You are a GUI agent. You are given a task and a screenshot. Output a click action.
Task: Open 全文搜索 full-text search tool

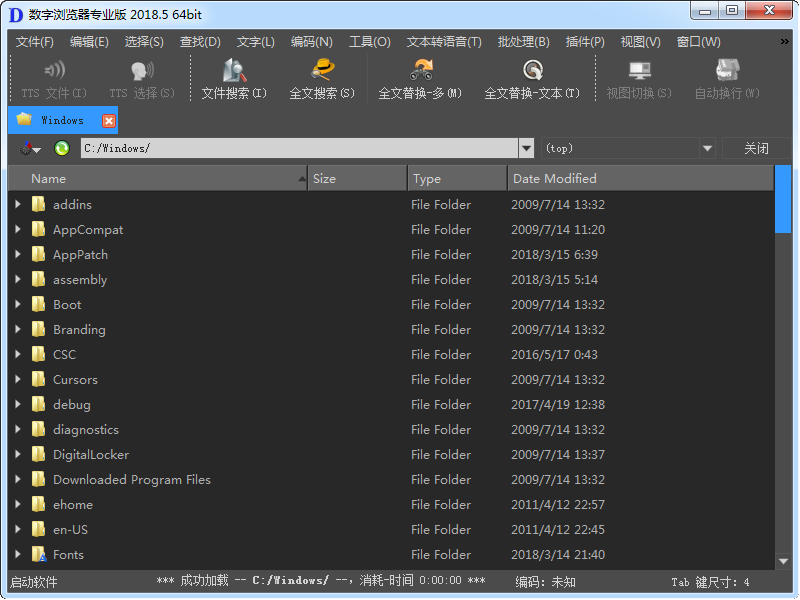[322, 79]
